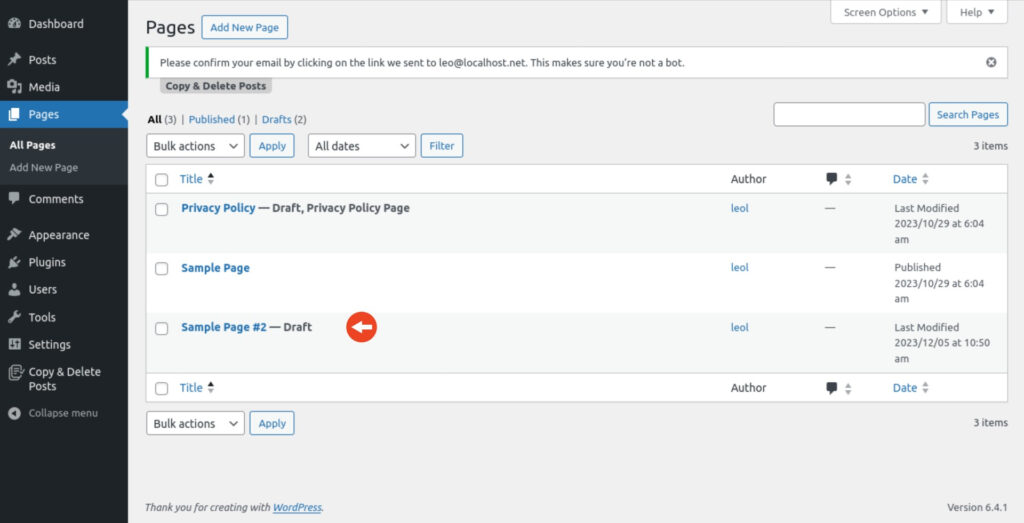This screenshot has width=1024, height=523.
Task: Go to Posts in the sidebar
Action: [x=42, y=59]
